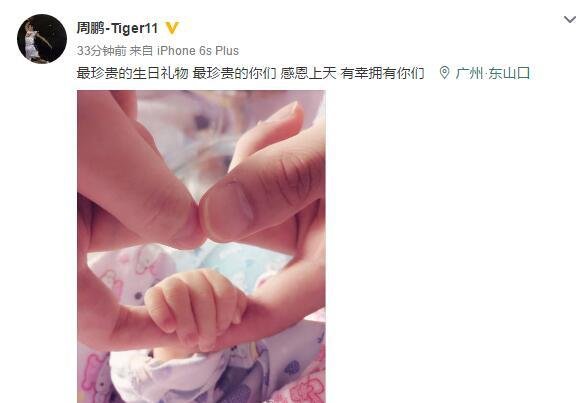Click the 来自 source label text
Screen dimensions: 585x403
point(141,51)
